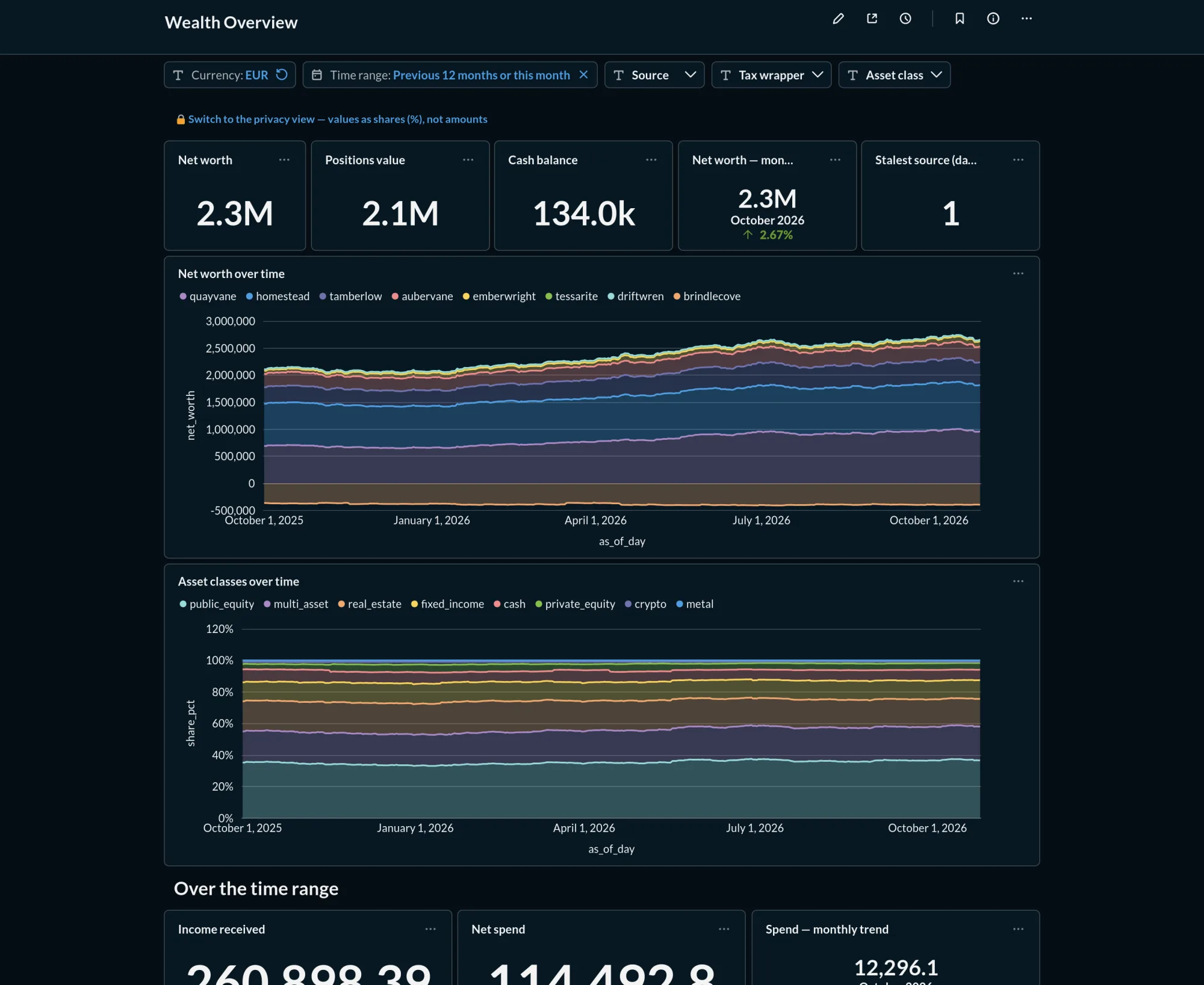1204x985 pixels.
Task: Open the share/export dashboard icon
Action: (872, 19)
